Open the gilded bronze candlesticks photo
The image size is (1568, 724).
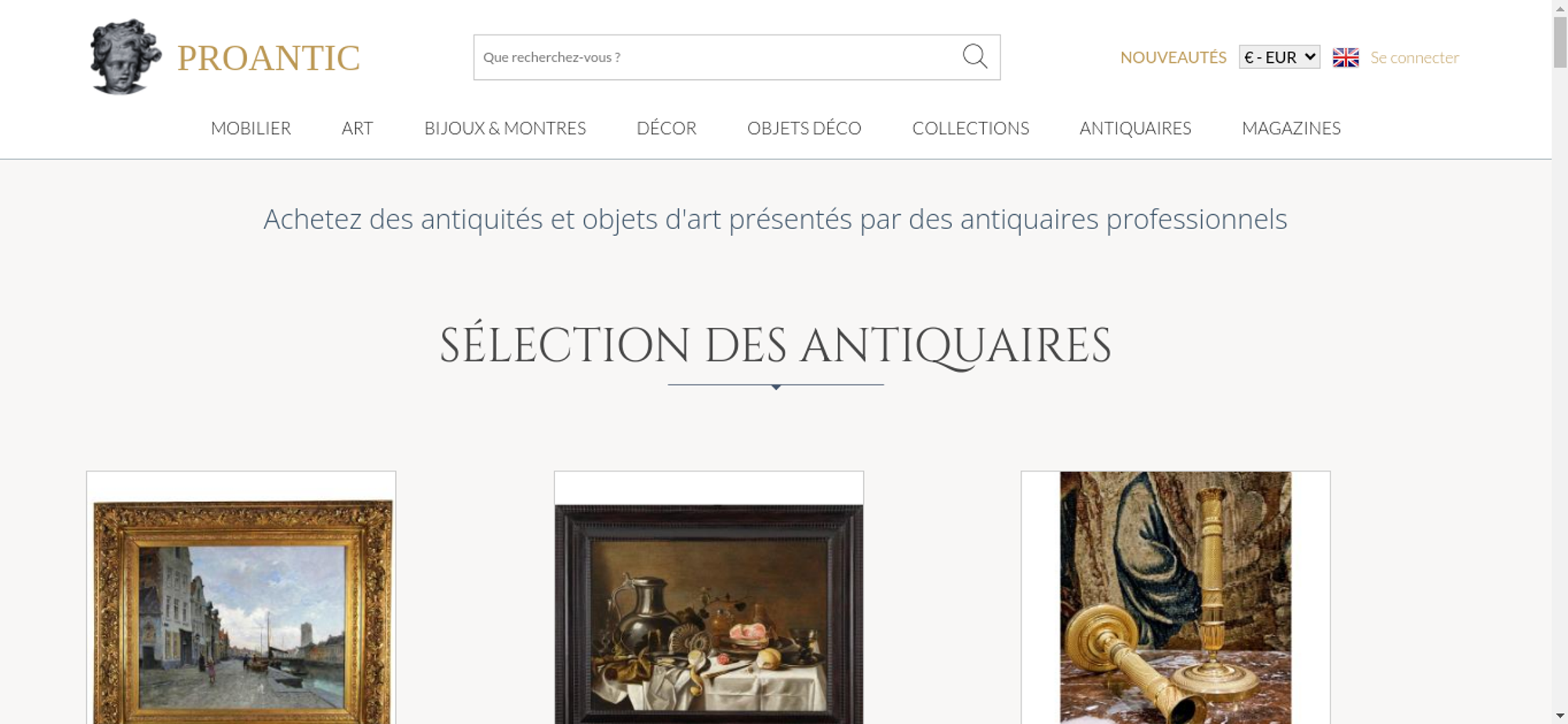point(1175,598)
